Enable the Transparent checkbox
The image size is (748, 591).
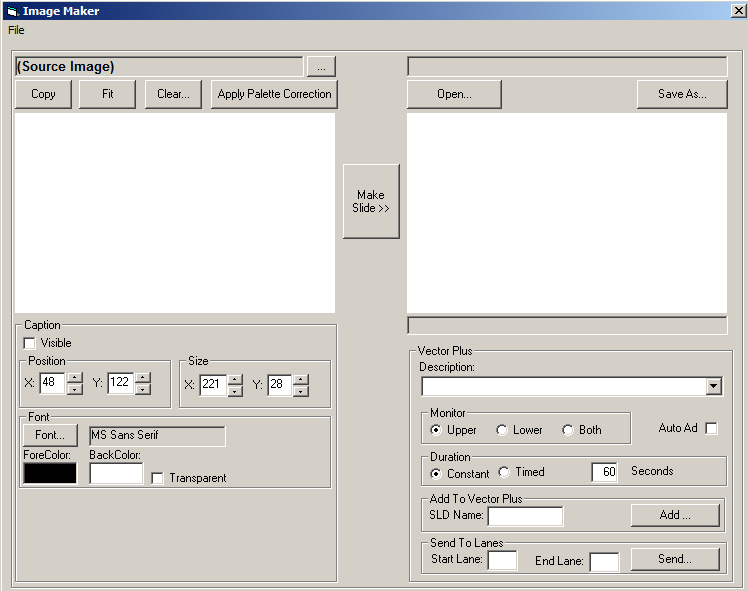(x=157, y=478)
